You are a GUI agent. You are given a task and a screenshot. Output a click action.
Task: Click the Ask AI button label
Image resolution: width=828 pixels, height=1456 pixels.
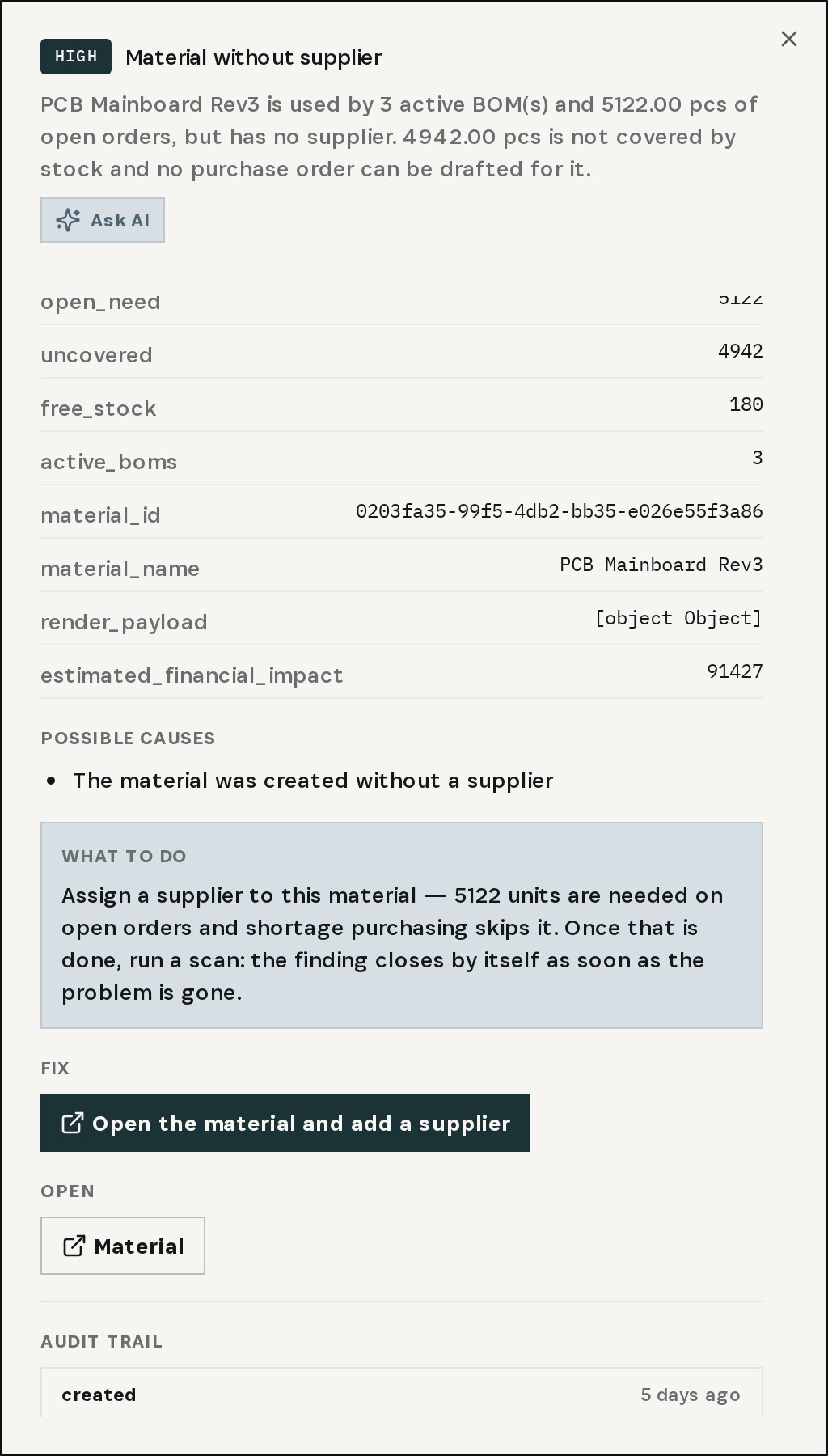120,220
